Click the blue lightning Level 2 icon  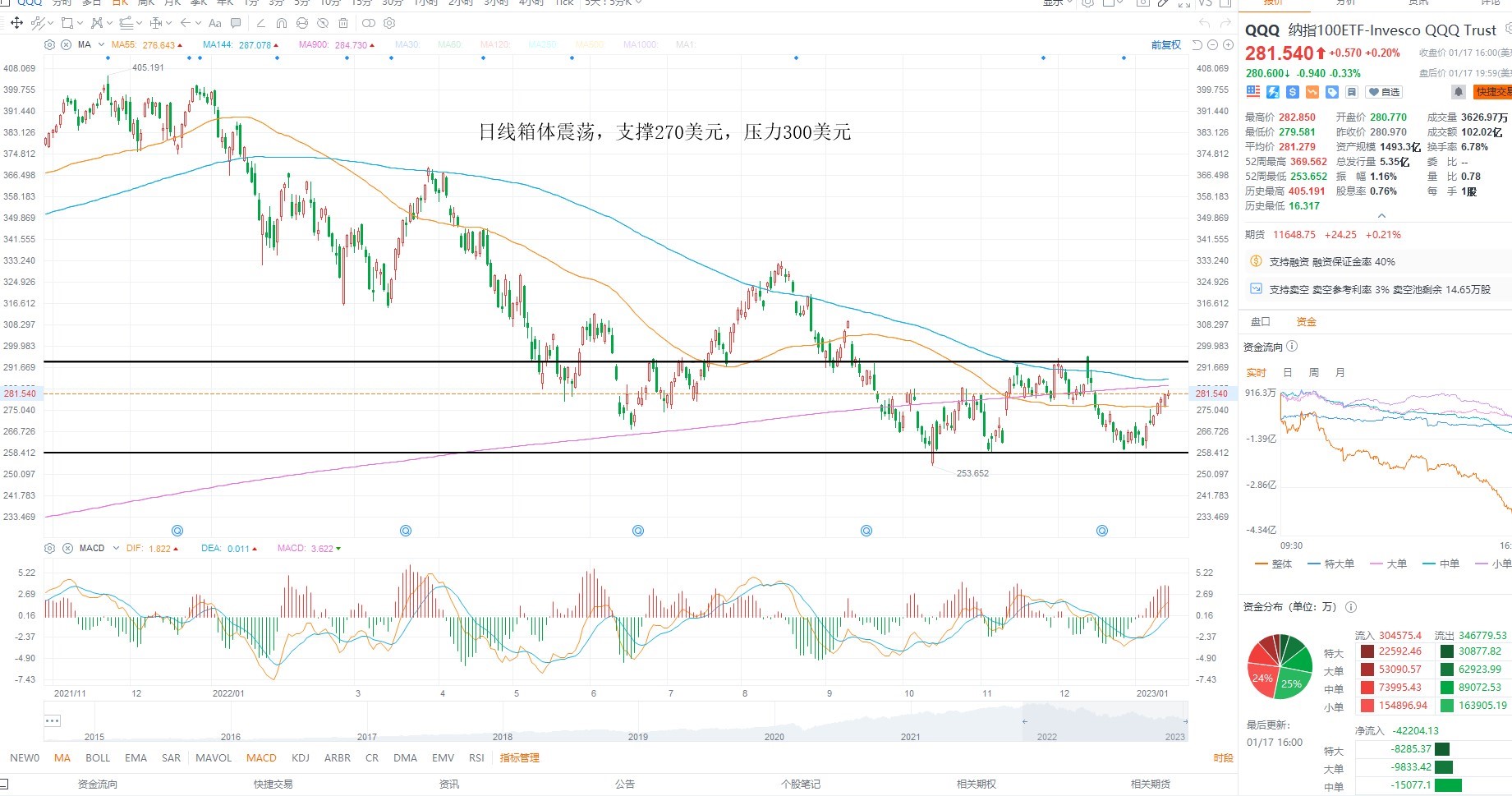tap(1273, 92)
